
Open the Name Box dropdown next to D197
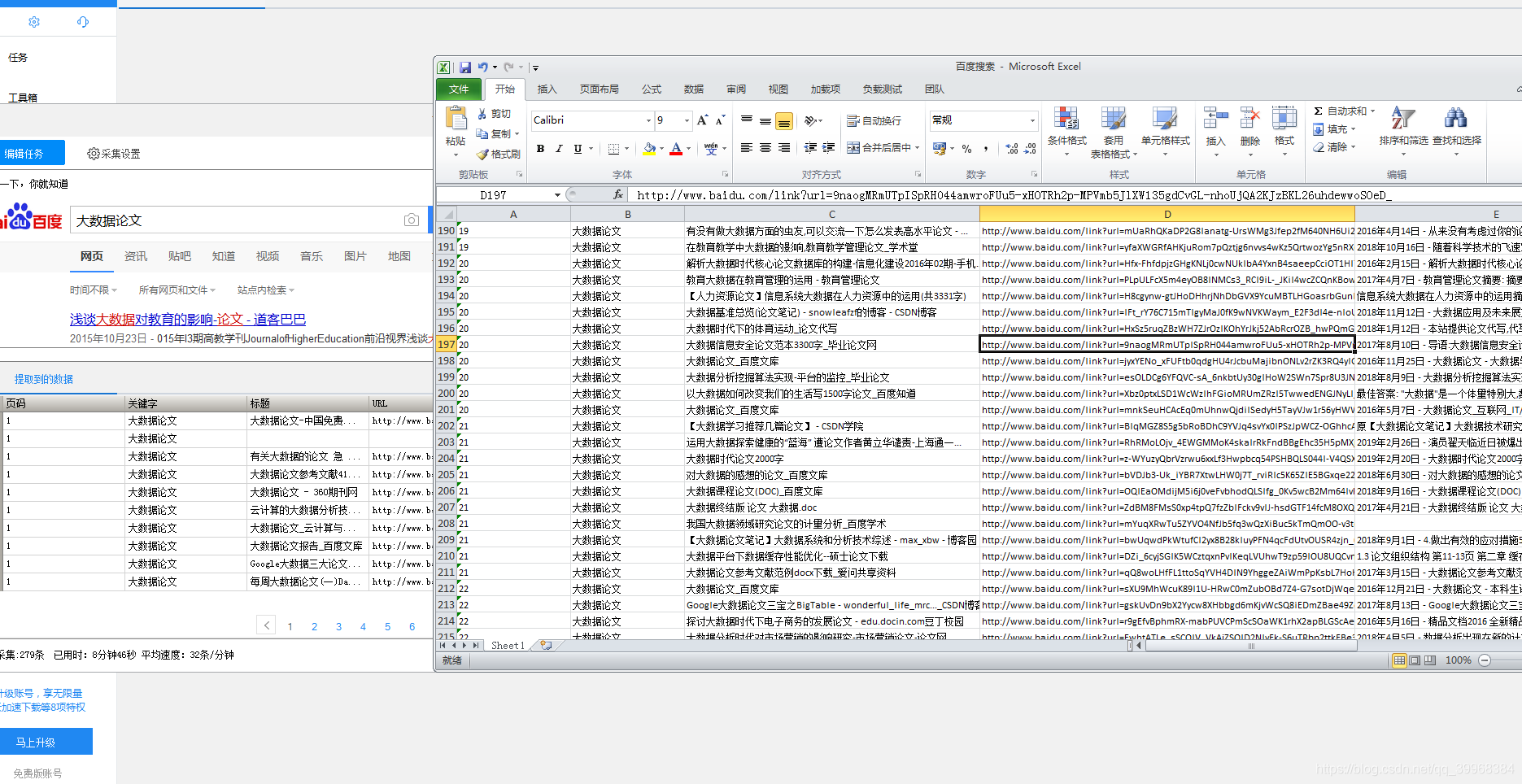557,195
